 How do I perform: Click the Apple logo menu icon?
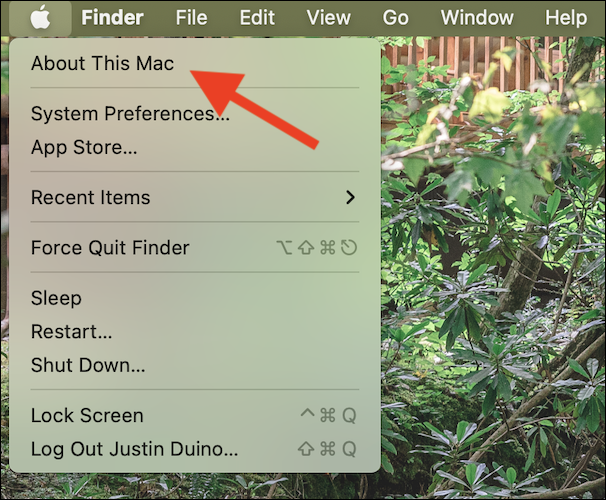[x=39, y=17]
